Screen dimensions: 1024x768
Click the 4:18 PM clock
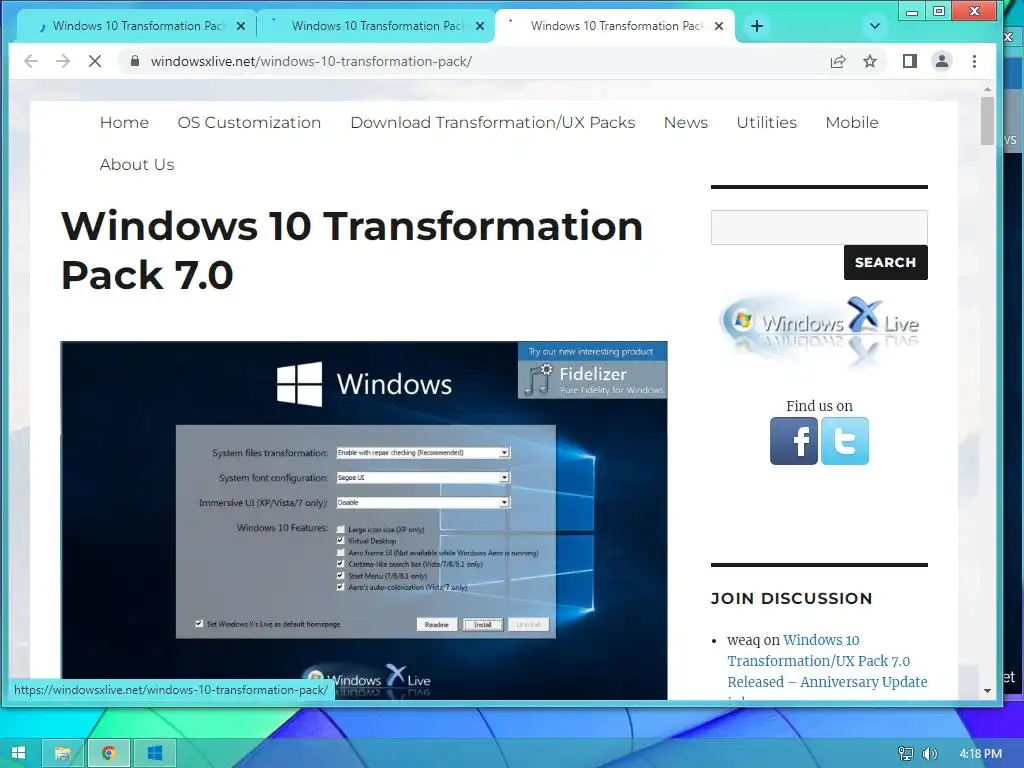[x=981, y=754]
